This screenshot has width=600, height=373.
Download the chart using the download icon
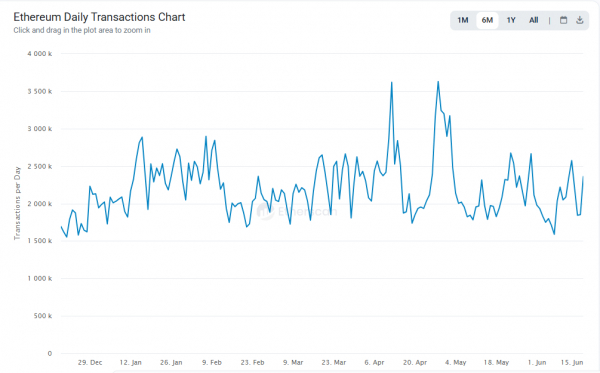580,20
